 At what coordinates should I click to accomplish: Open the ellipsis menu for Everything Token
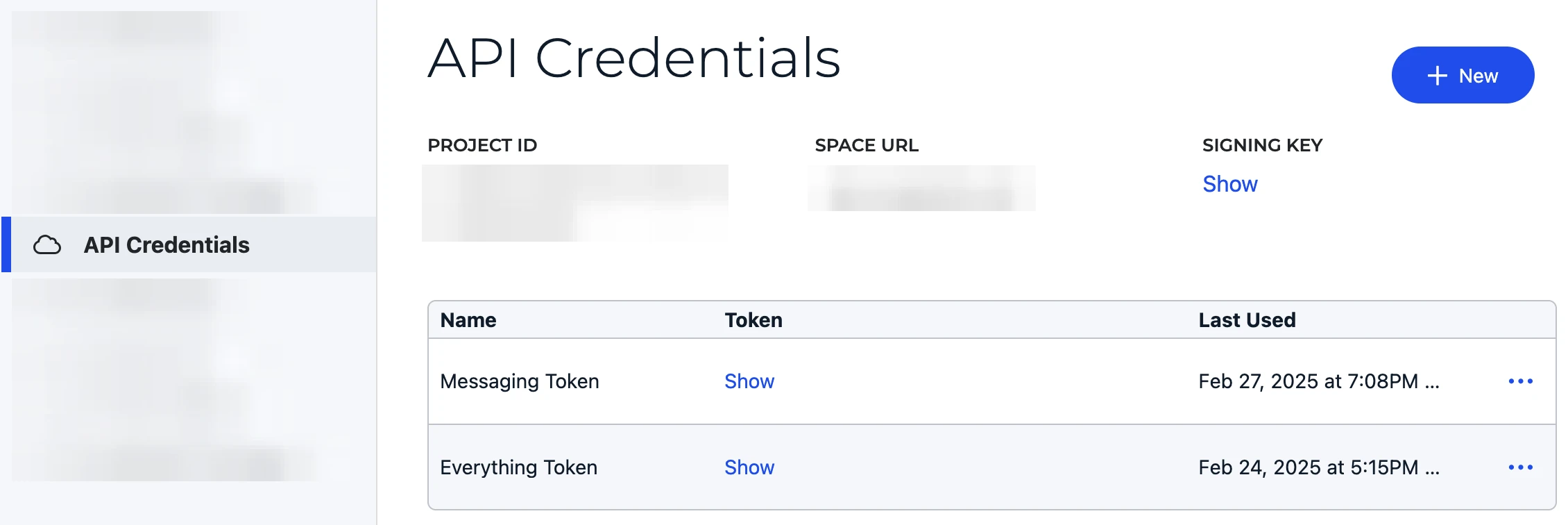(1522, 467)
